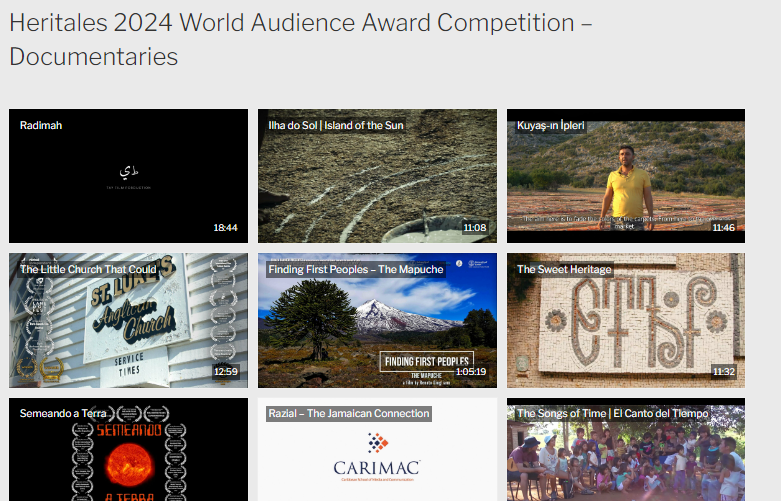Click 'The Sweet Heritage' title text
This screenshot has height=501, width=781.
coord(564,269)
